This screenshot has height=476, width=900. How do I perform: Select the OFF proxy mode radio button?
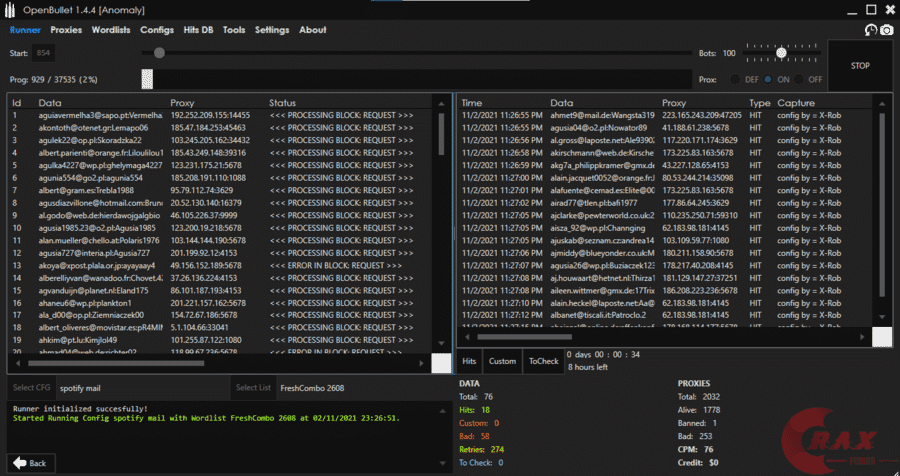click(801, 79)
